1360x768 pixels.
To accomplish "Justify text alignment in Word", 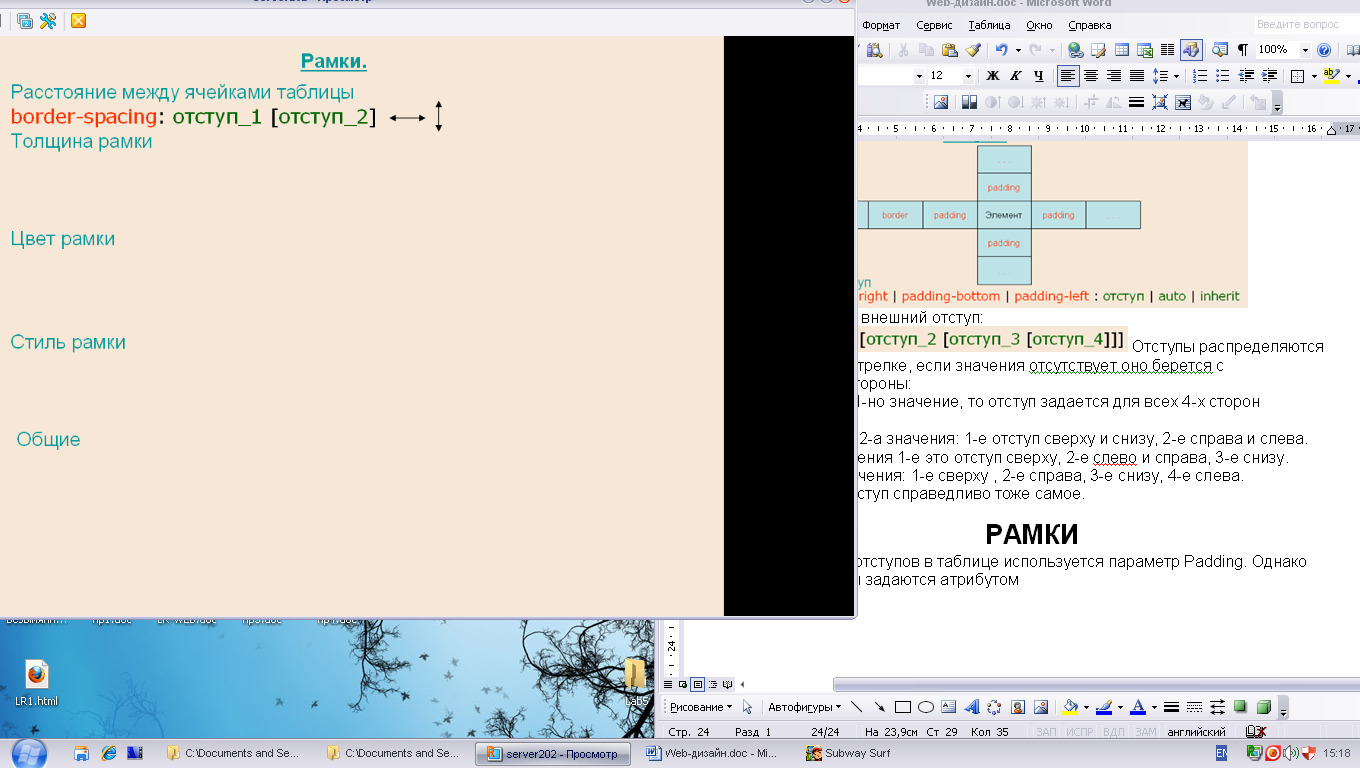I will click(1137, 76).
